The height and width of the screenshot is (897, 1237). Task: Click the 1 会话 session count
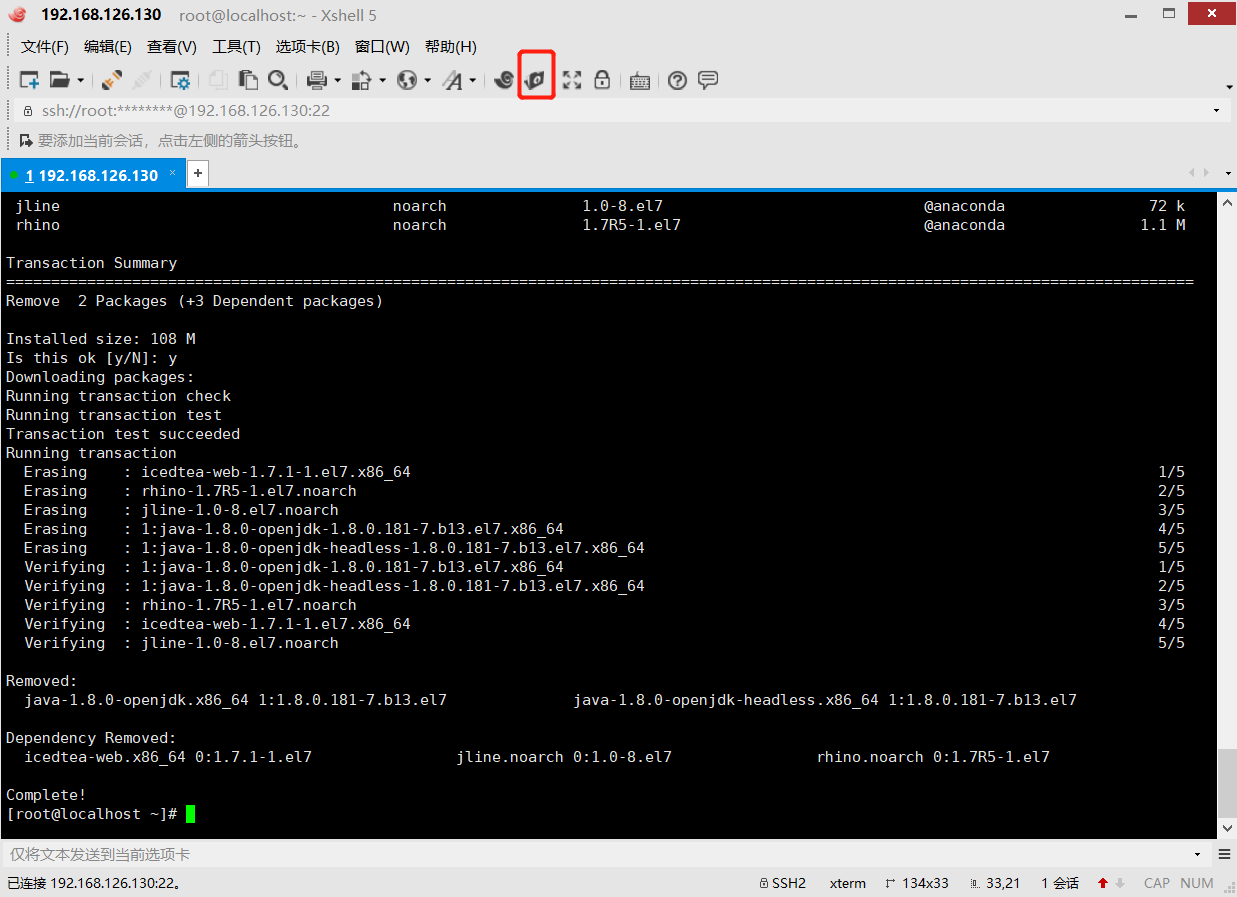coord(1060,883)
